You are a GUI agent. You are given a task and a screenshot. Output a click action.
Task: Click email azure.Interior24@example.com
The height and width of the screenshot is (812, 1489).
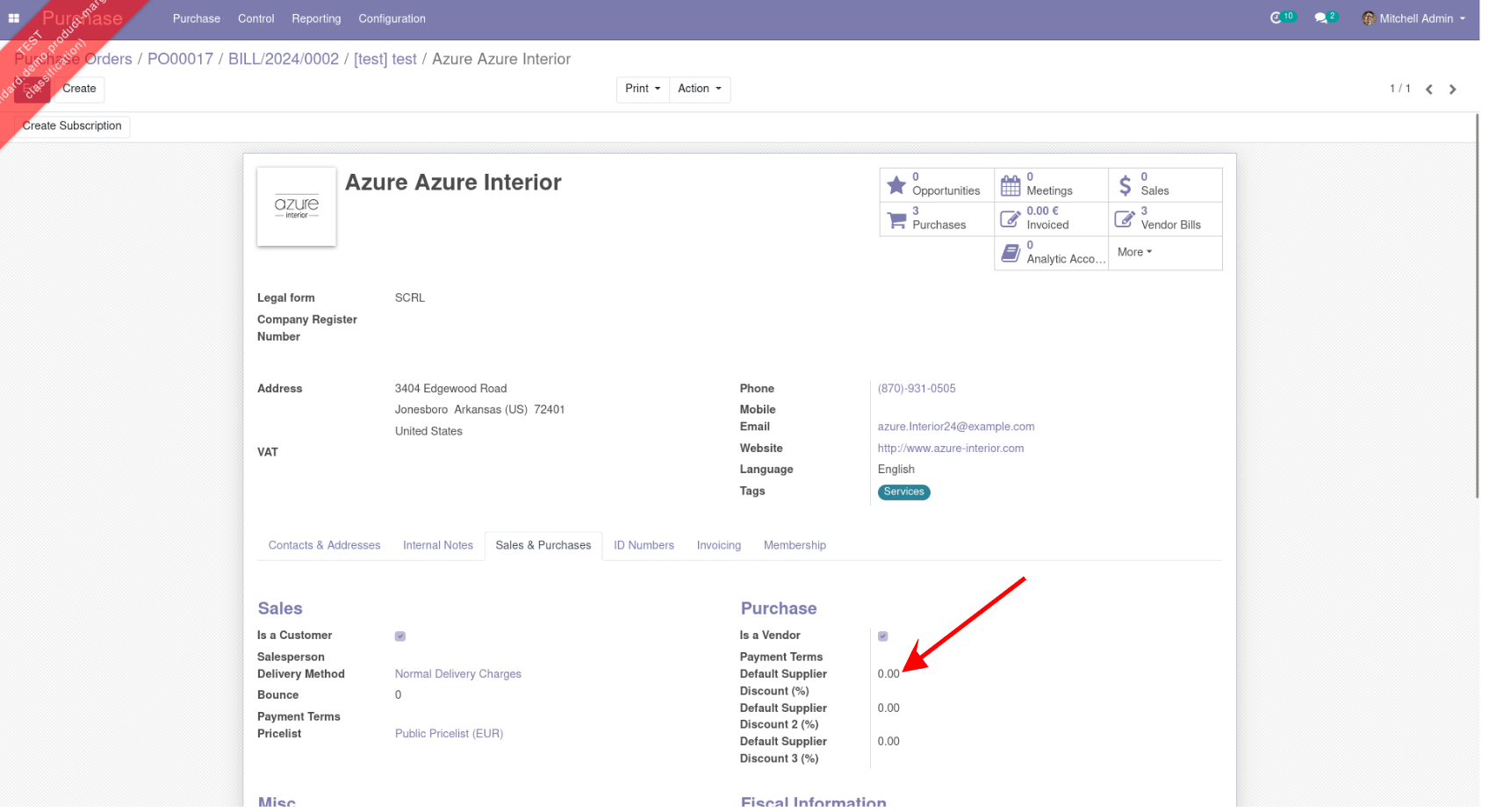(x=956, y=427)
